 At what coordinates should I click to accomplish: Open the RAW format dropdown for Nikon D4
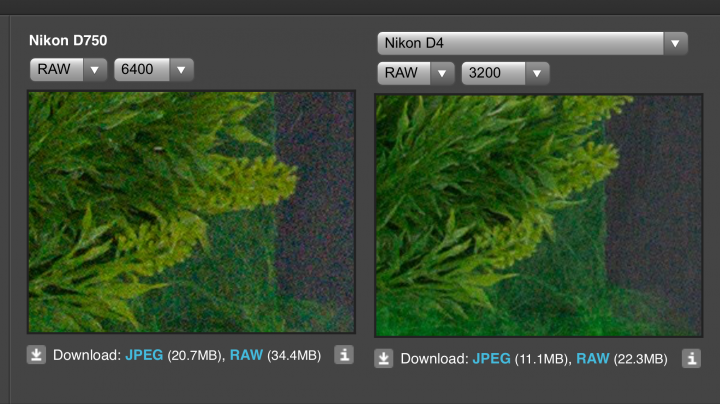click(416, 73)
